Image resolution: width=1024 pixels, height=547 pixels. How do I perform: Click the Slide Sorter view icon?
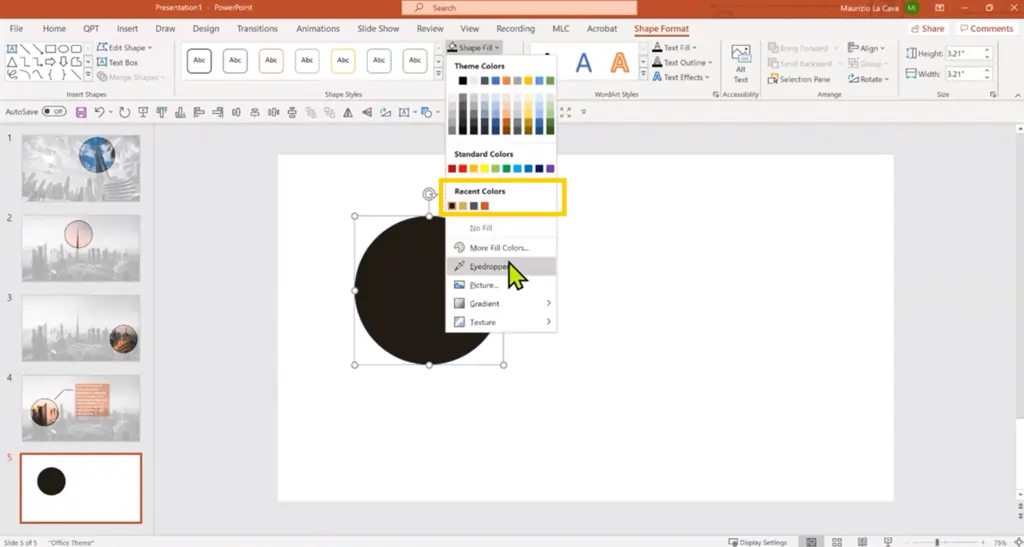(837, 542)
